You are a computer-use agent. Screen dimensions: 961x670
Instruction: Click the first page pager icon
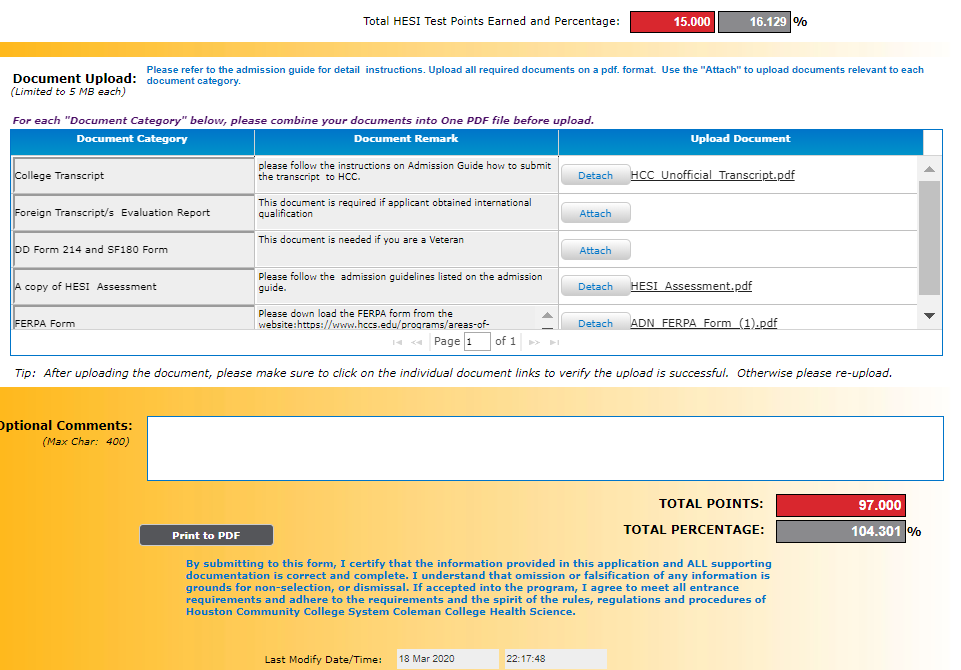[x=398, y=342]
